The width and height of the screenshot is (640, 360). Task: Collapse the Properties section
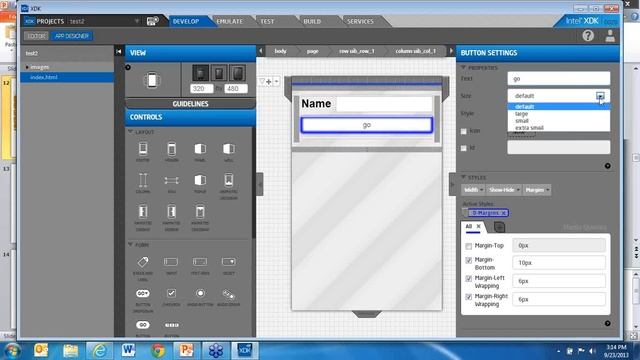tap(463, 67)
